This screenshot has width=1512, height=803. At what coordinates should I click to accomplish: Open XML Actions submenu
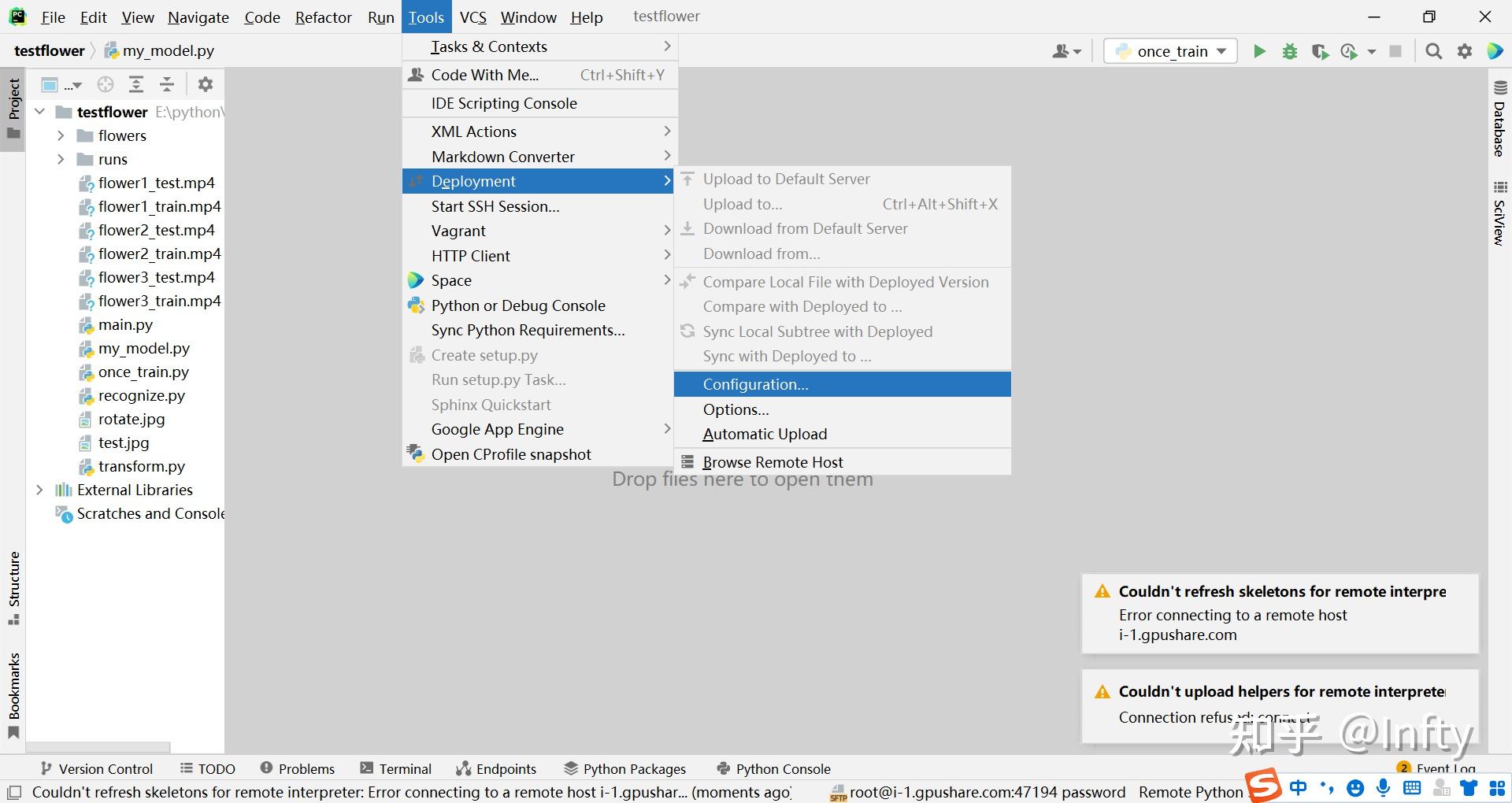point(539,131)
